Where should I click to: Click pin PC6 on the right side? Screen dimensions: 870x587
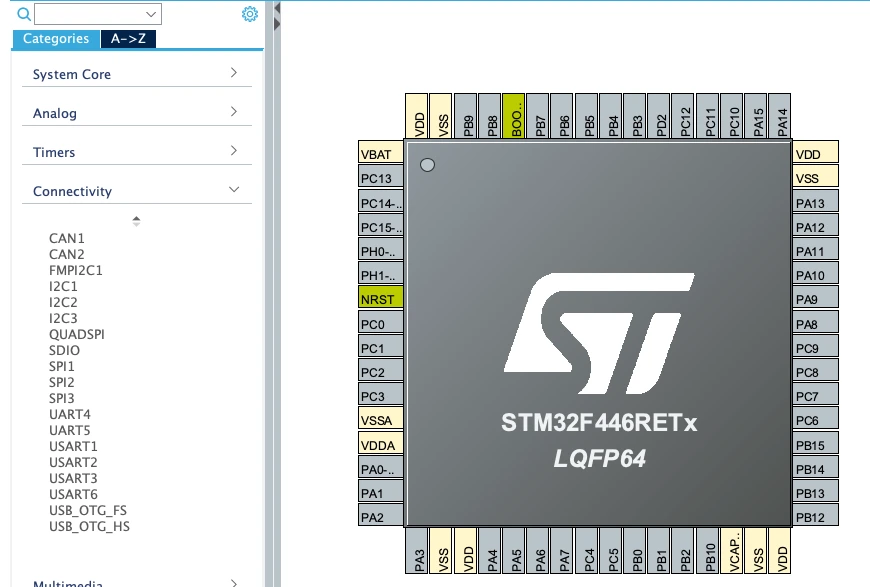816,420
